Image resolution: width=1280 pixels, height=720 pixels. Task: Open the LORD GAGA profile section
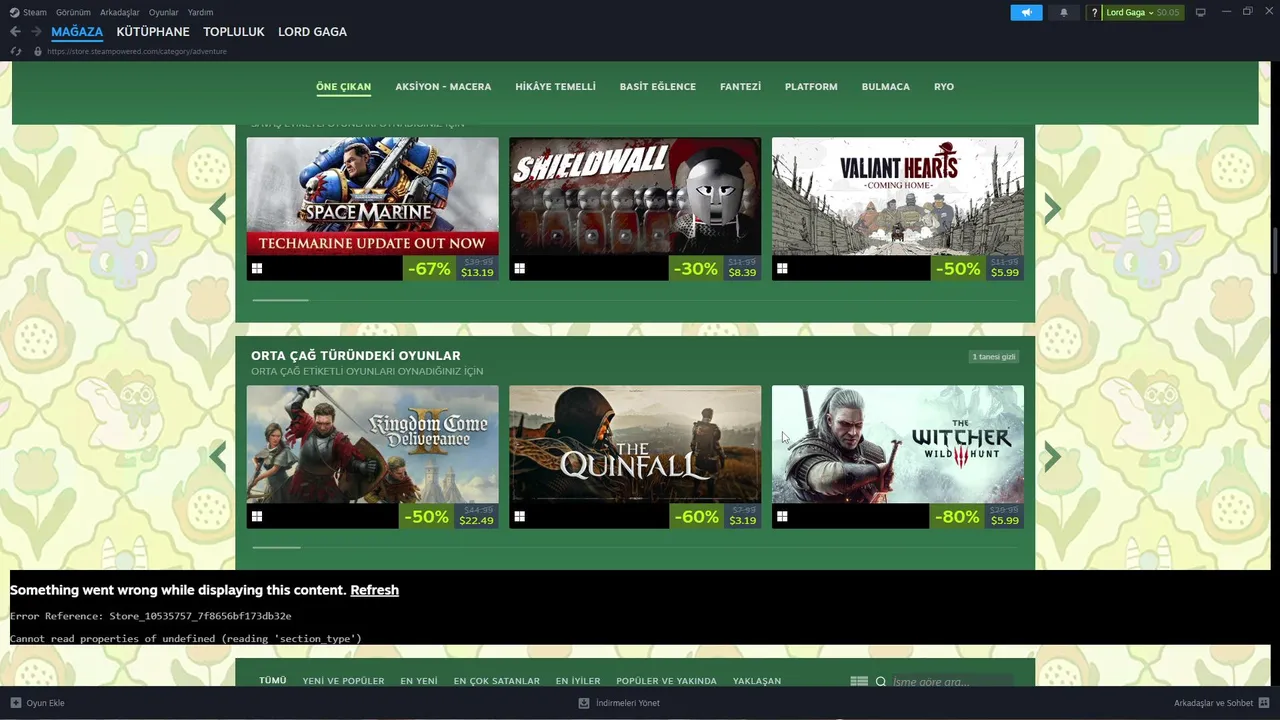pyautogui.click(x=312, y=32)
